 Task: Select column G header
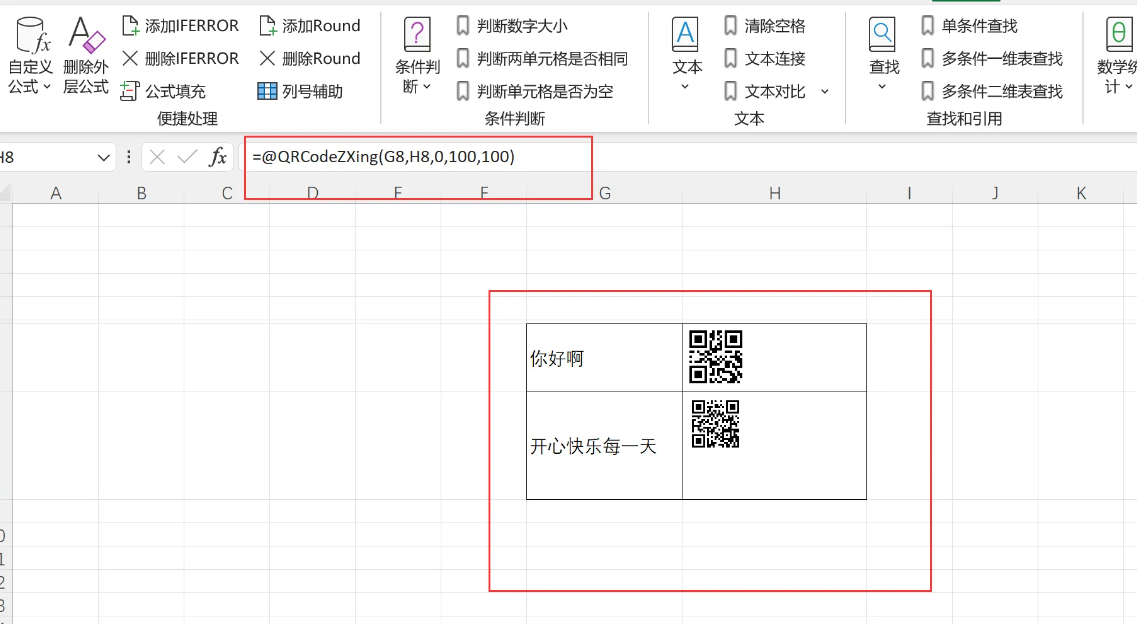tap(605, 193)
